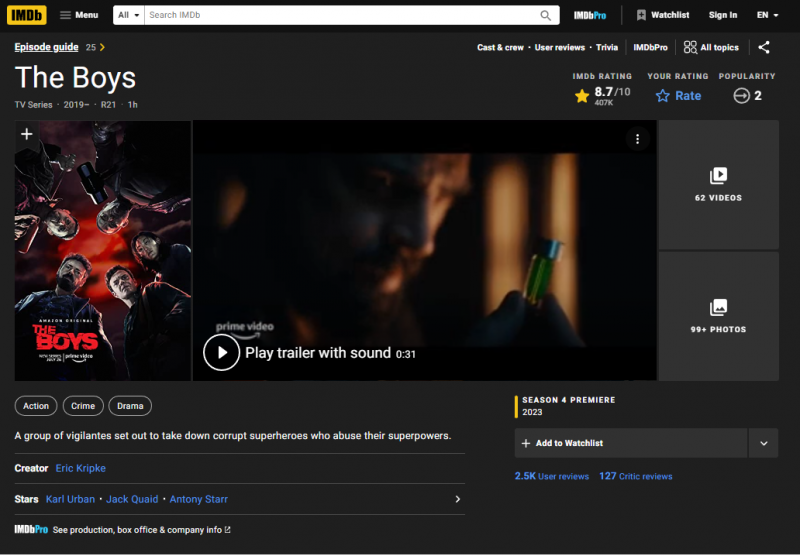Click the R21 certificate label
Viewport: 800px width, 556px height.
pos(108,105)
